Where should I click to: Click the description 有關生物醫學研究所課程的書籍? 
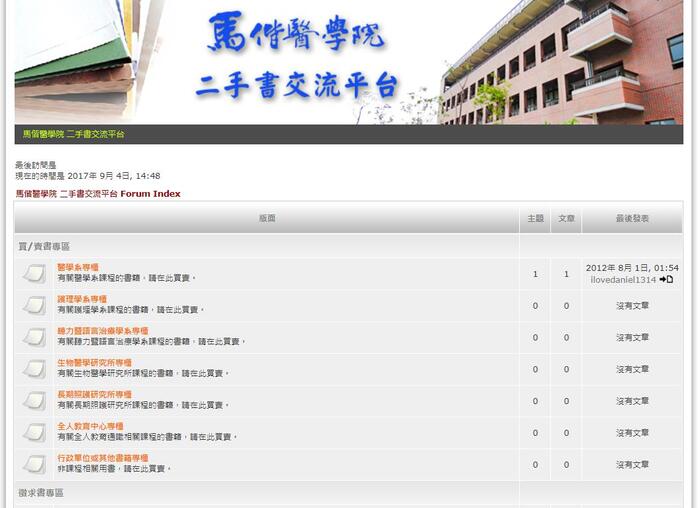143,373
